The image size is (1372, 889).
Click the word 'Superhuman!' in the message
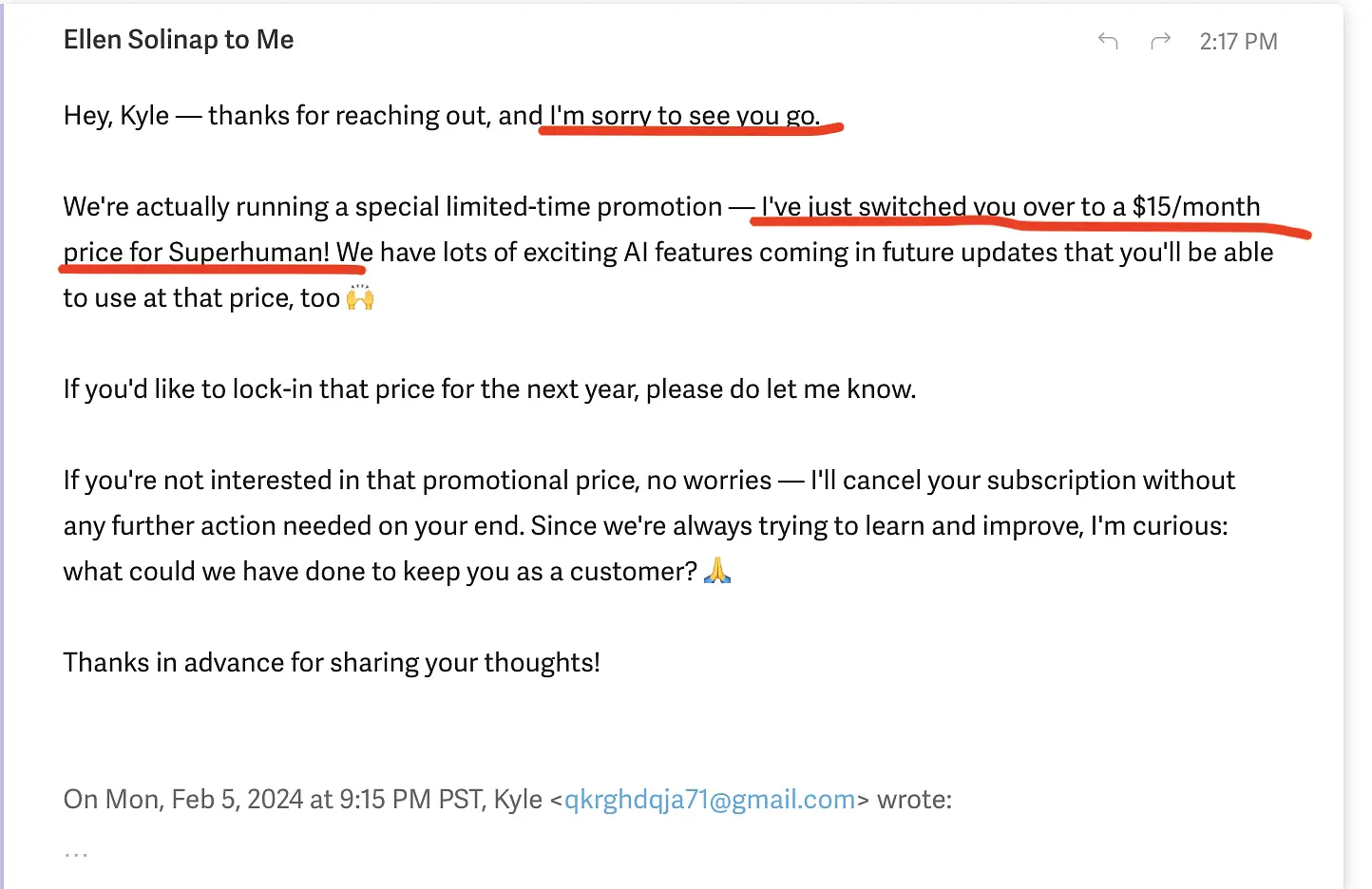[249, 252]
